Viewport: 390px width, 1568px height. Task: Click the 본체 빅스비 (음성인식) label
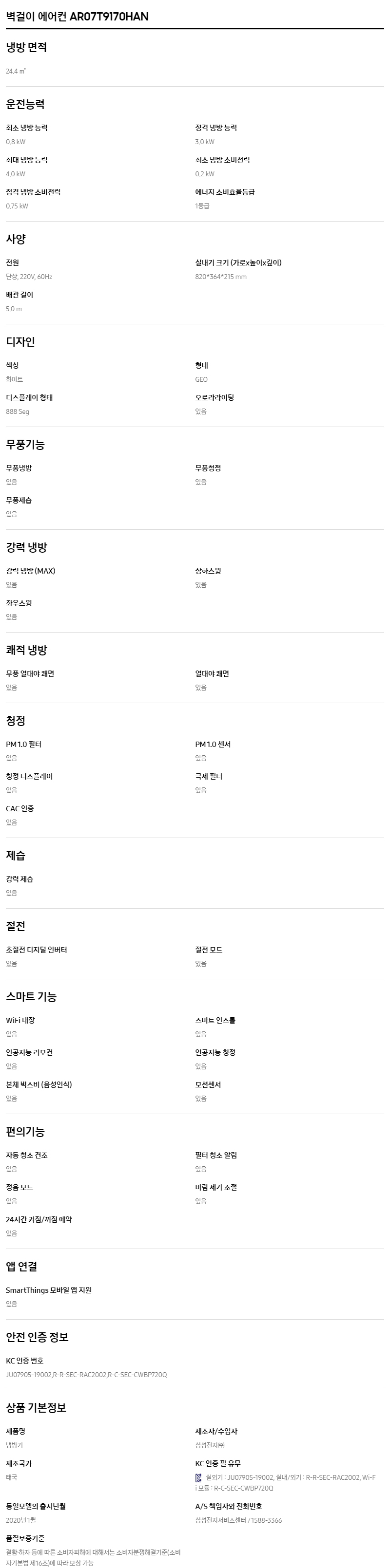click(39, 1084)
